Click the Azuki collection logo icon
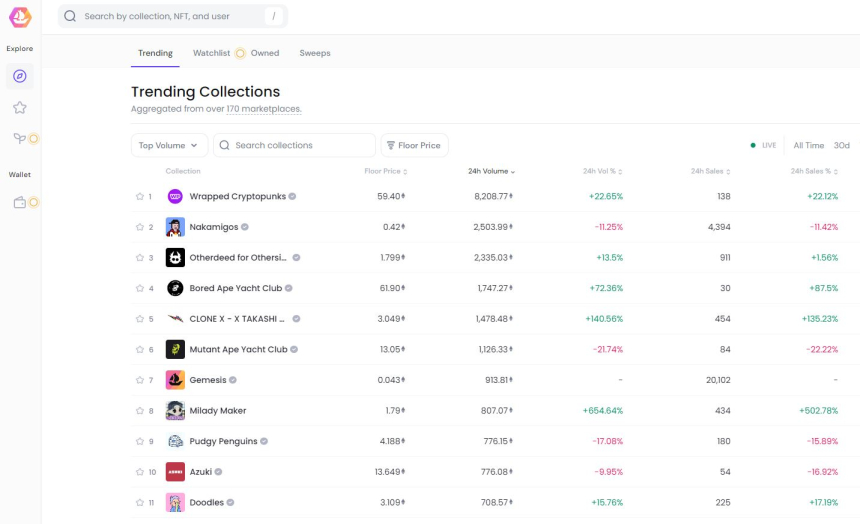 175,472
